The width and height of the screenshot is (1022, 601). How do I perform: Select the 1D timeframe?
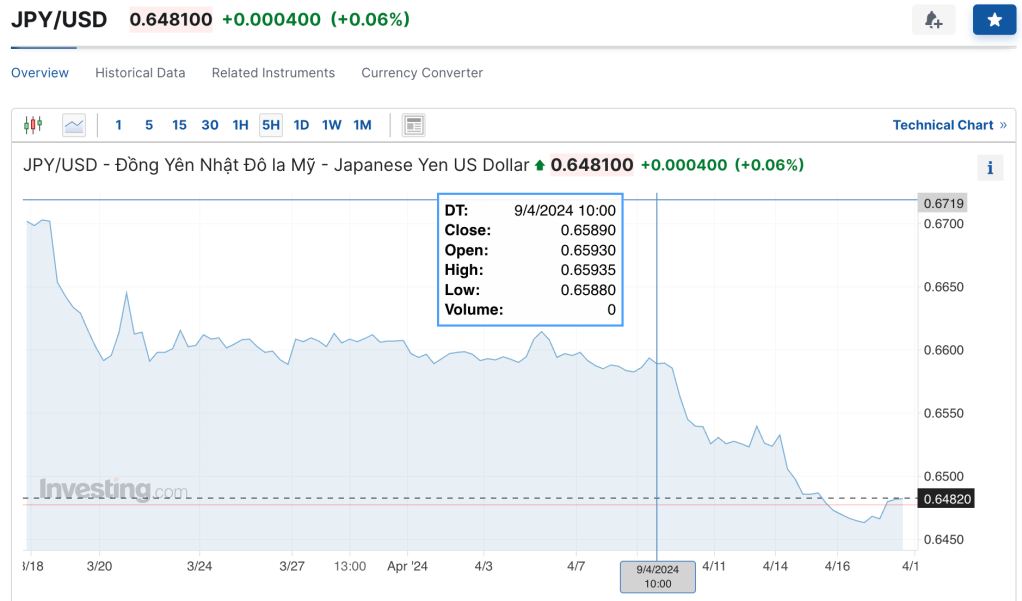pos(301,125)
